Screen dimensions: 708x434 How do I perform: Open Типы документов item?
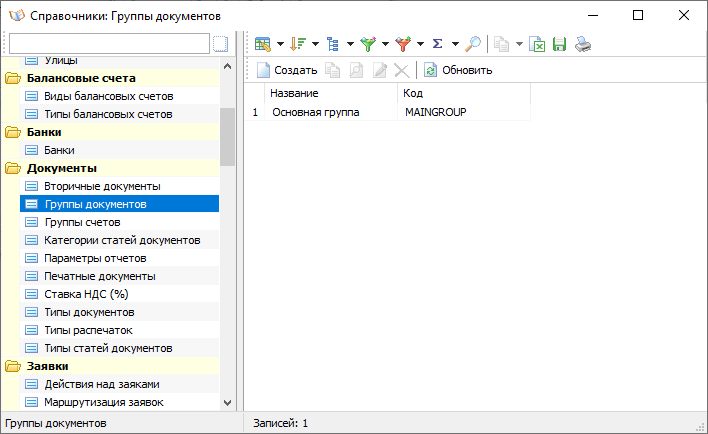89,312
